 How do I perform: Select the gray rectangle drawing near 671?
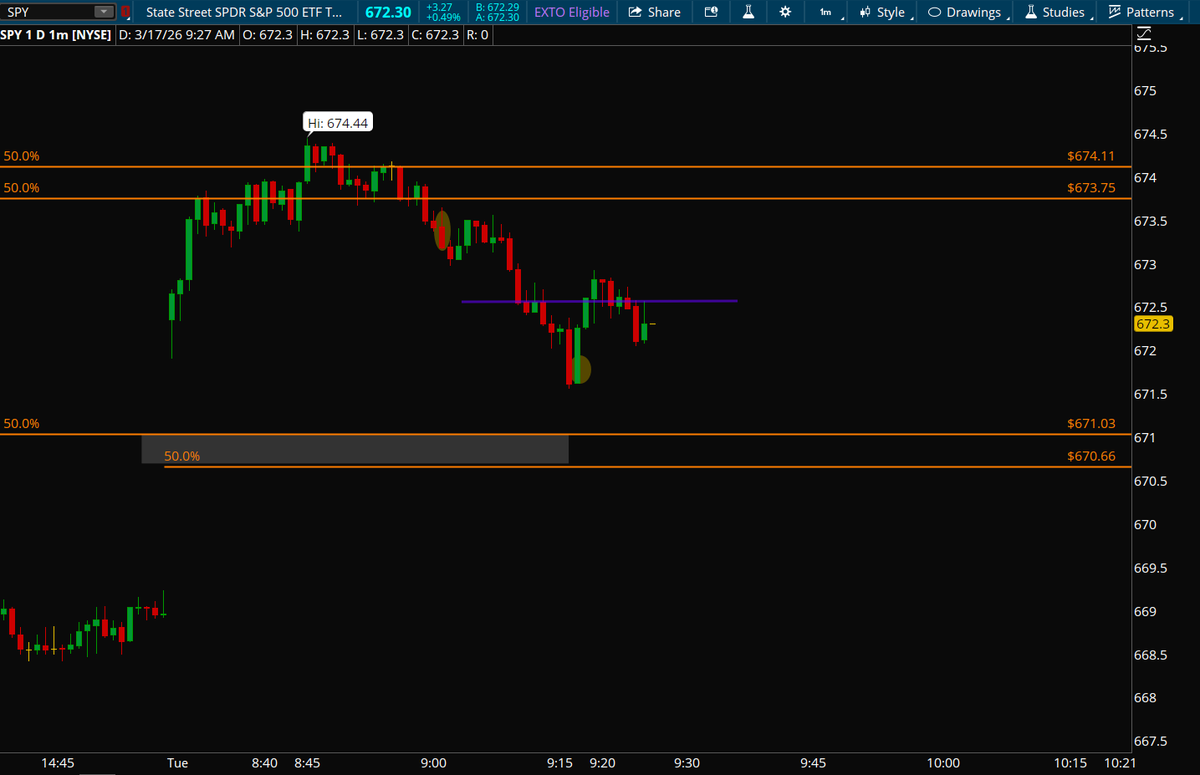[x=355, y=449]
